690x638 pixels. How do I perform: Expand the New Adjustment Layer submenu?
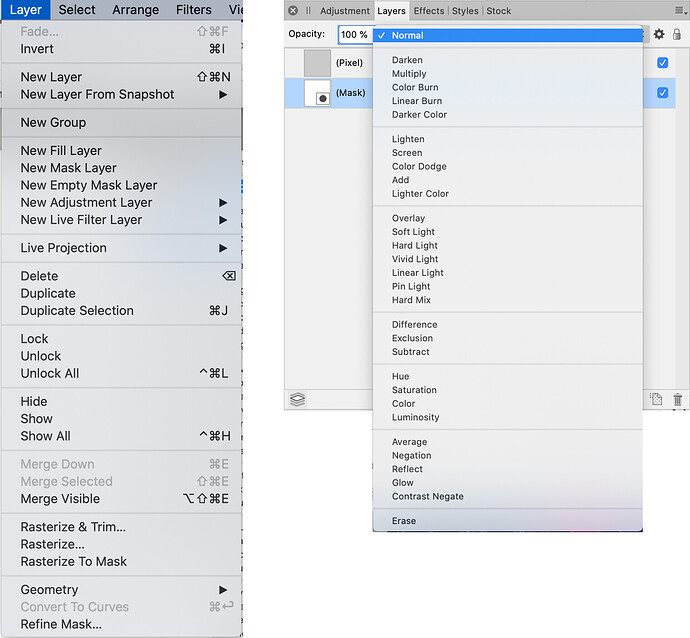223,203
